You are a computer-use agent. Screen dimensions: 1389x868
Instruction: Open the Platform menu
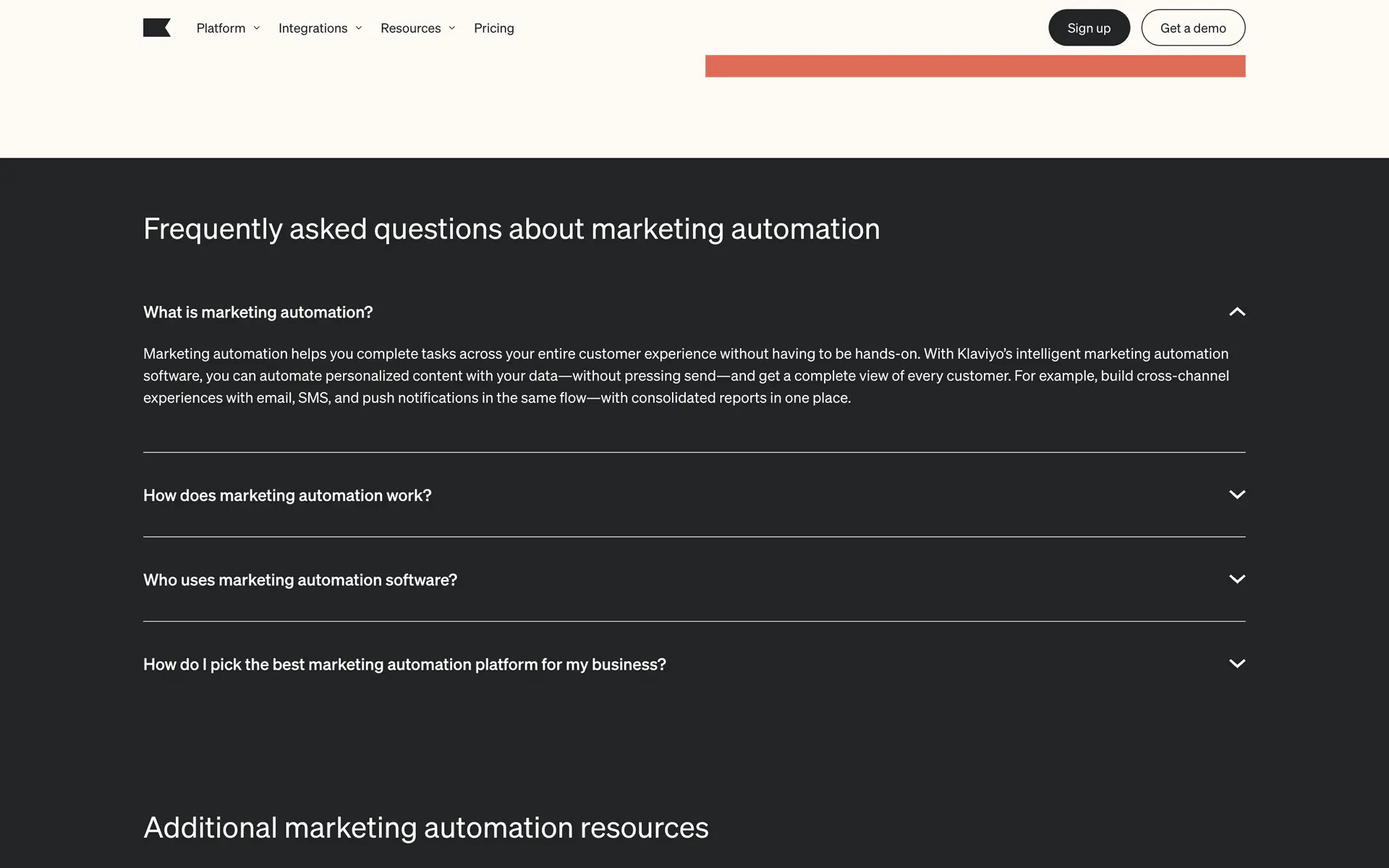221,28
